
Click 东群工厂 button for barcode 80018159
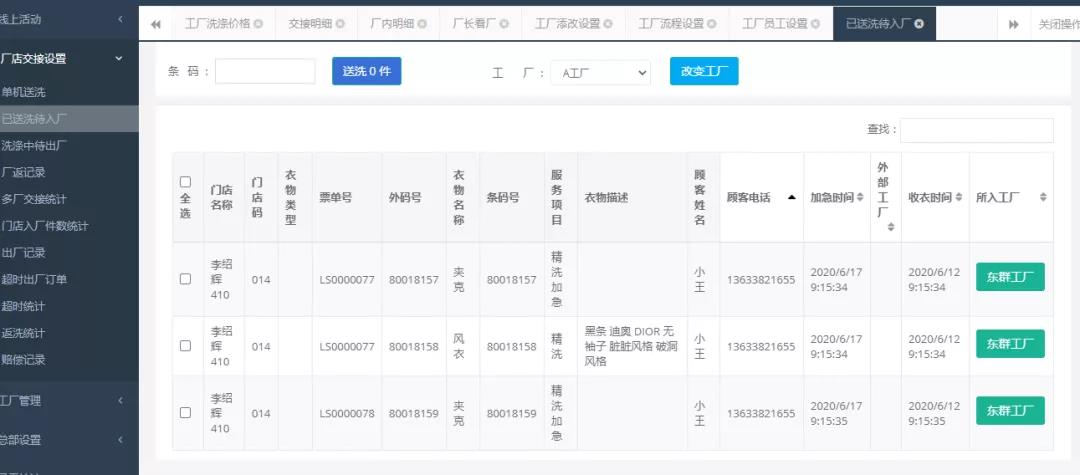(1010, 410)
